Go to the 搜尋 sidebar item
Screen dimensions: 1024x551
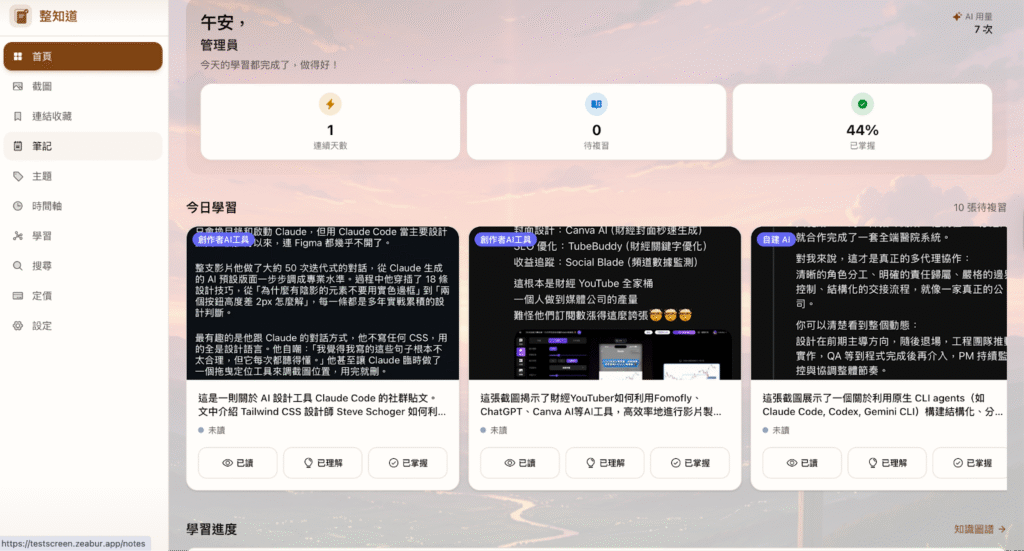83,266
